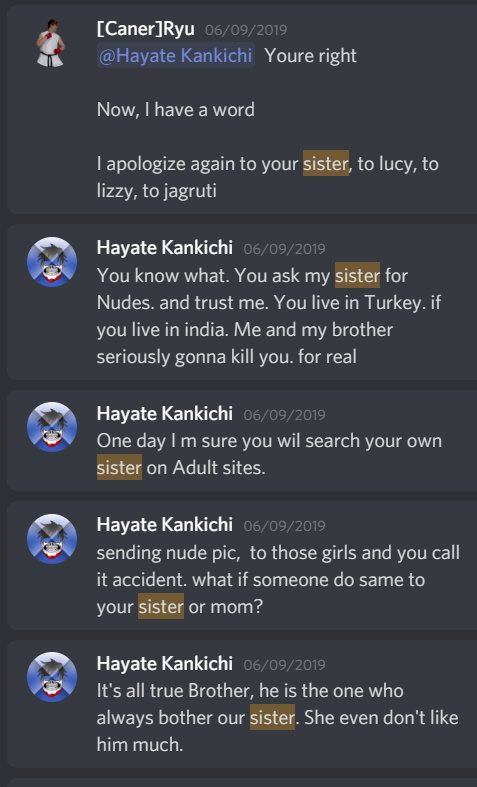Screen dimensions: 477x787
Task: Click timestamp on 'sending nude pic' message
Action: click(x=285, y=526)
